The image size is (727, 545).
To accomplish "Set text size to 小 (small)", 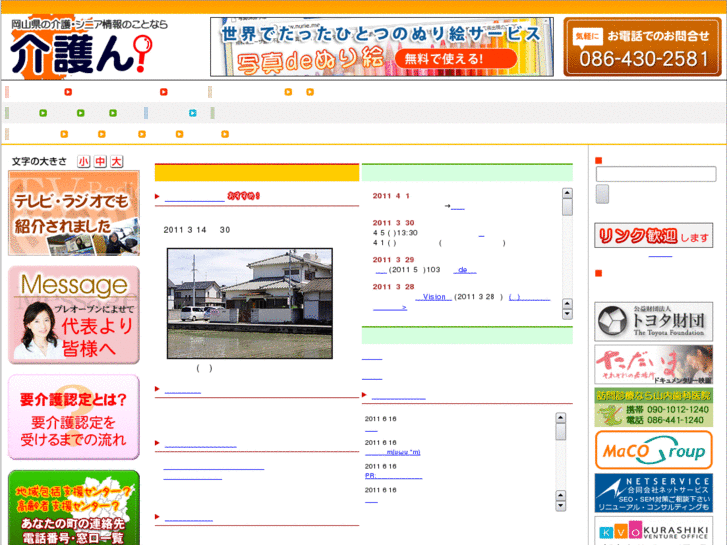I will coord(83,161).
